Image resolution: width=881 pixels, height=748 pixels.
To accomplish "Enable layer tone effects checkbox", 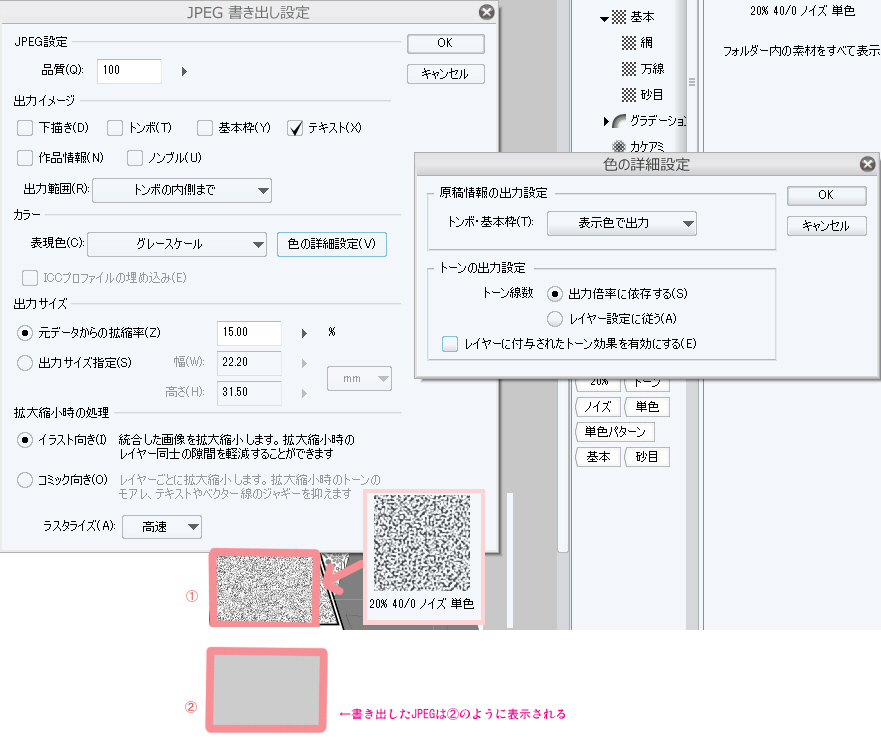I will 450,344.
